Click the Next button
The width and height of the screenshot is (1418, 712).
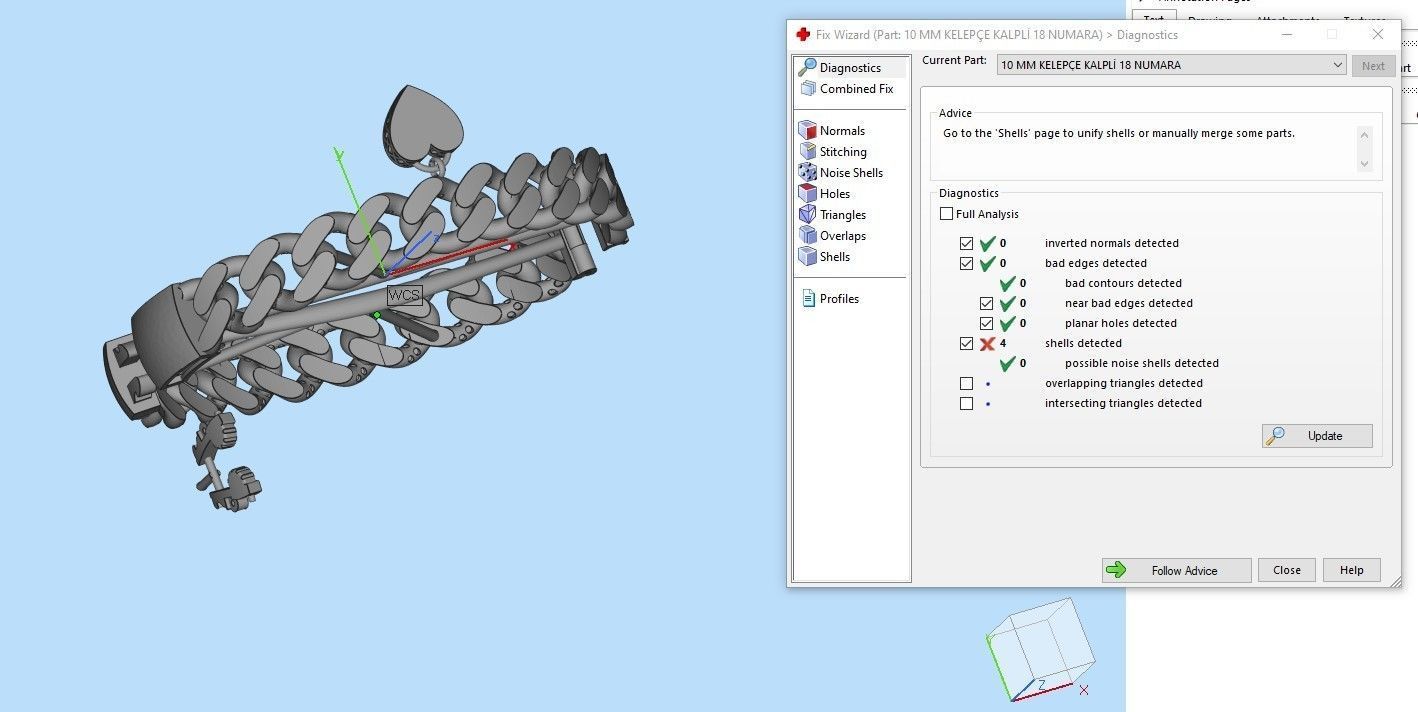click(1373, 66)
